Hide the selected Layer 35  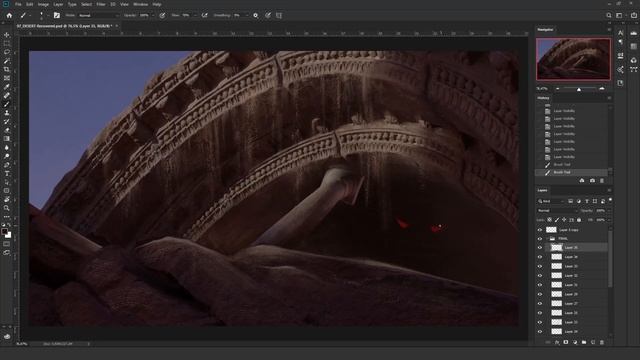[540, 248]
